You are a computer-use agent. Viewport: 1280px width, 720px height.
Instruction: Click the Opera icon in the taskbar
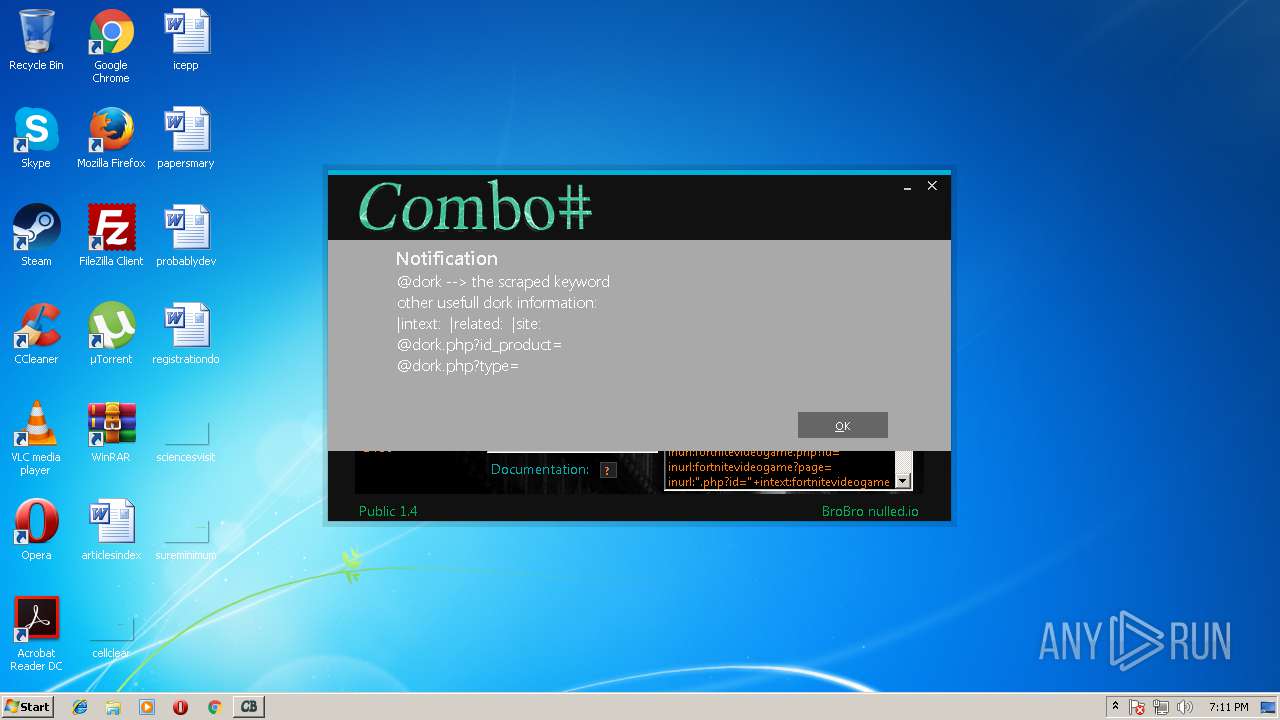(x=180, y=707)
